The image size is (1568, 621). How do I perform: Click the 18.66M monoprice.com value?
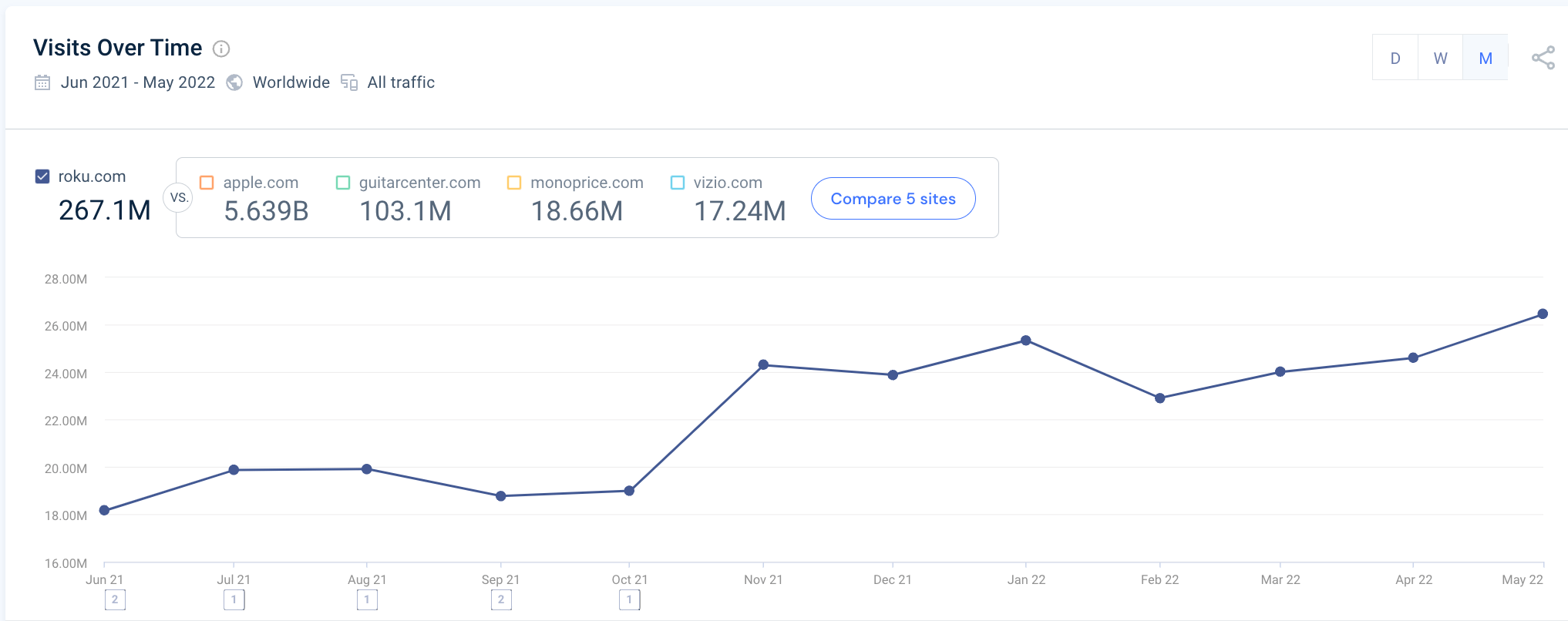tap(577, 211)
